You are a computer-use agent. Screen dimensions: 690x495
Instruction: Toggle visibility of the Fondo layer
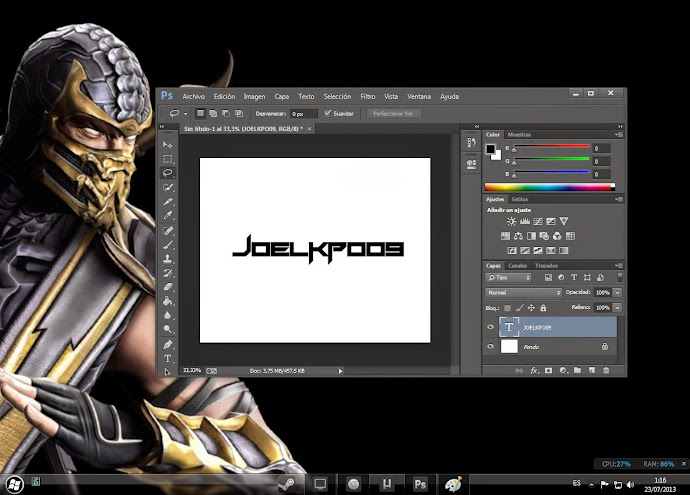coord(490,346)
